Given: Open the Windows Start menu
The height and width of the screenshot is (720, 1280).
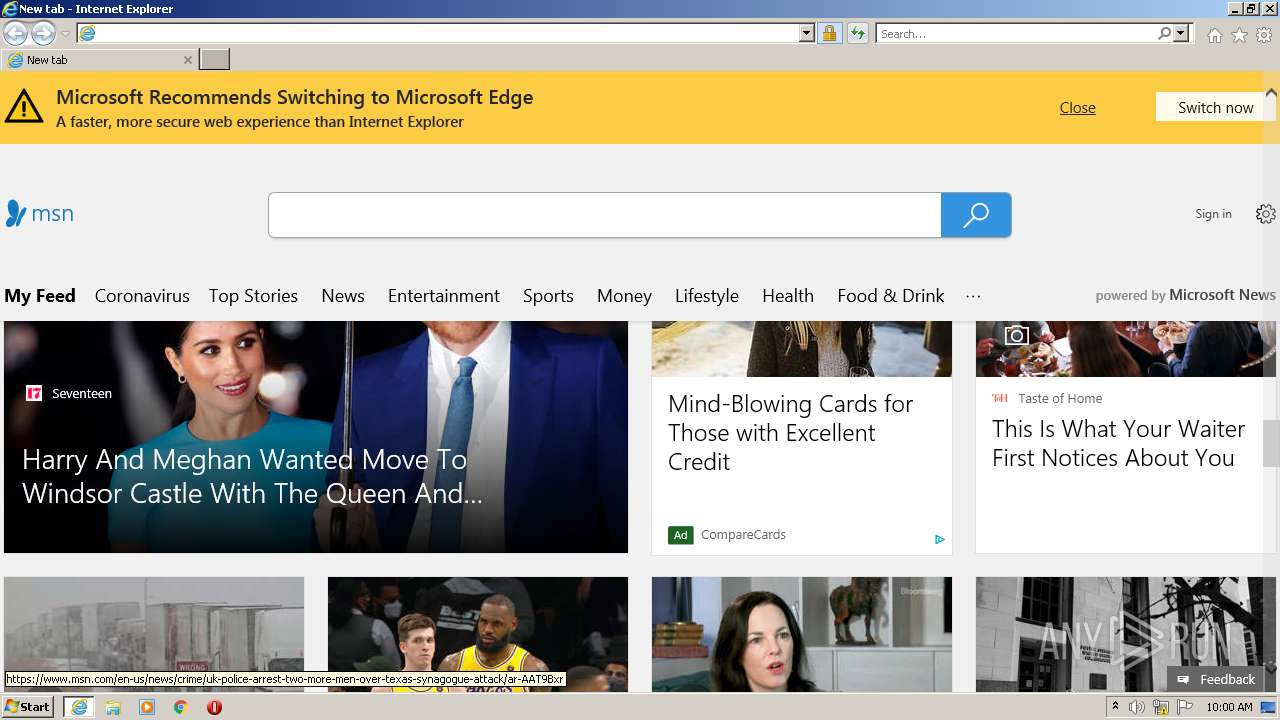Looking at the screenshot, I should 28,707.
